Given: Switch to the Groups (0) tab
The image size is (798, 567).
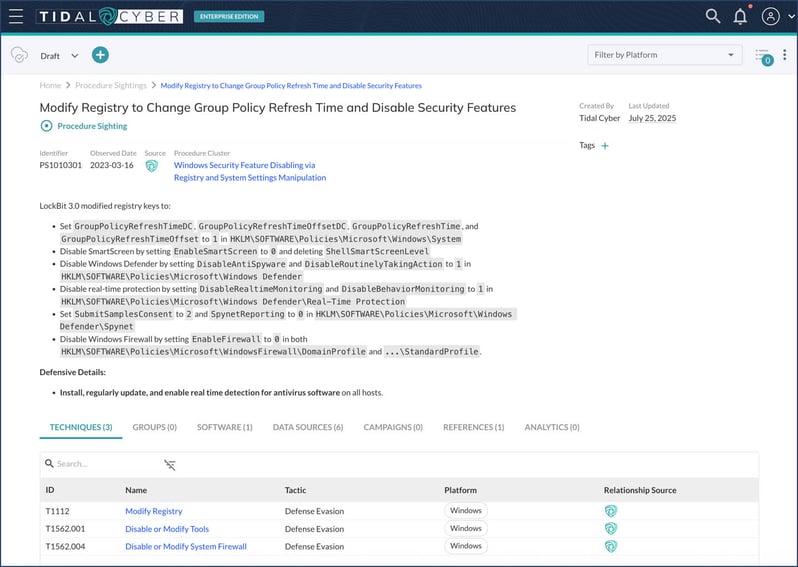Looking at the screenshot, I should 155,427.
